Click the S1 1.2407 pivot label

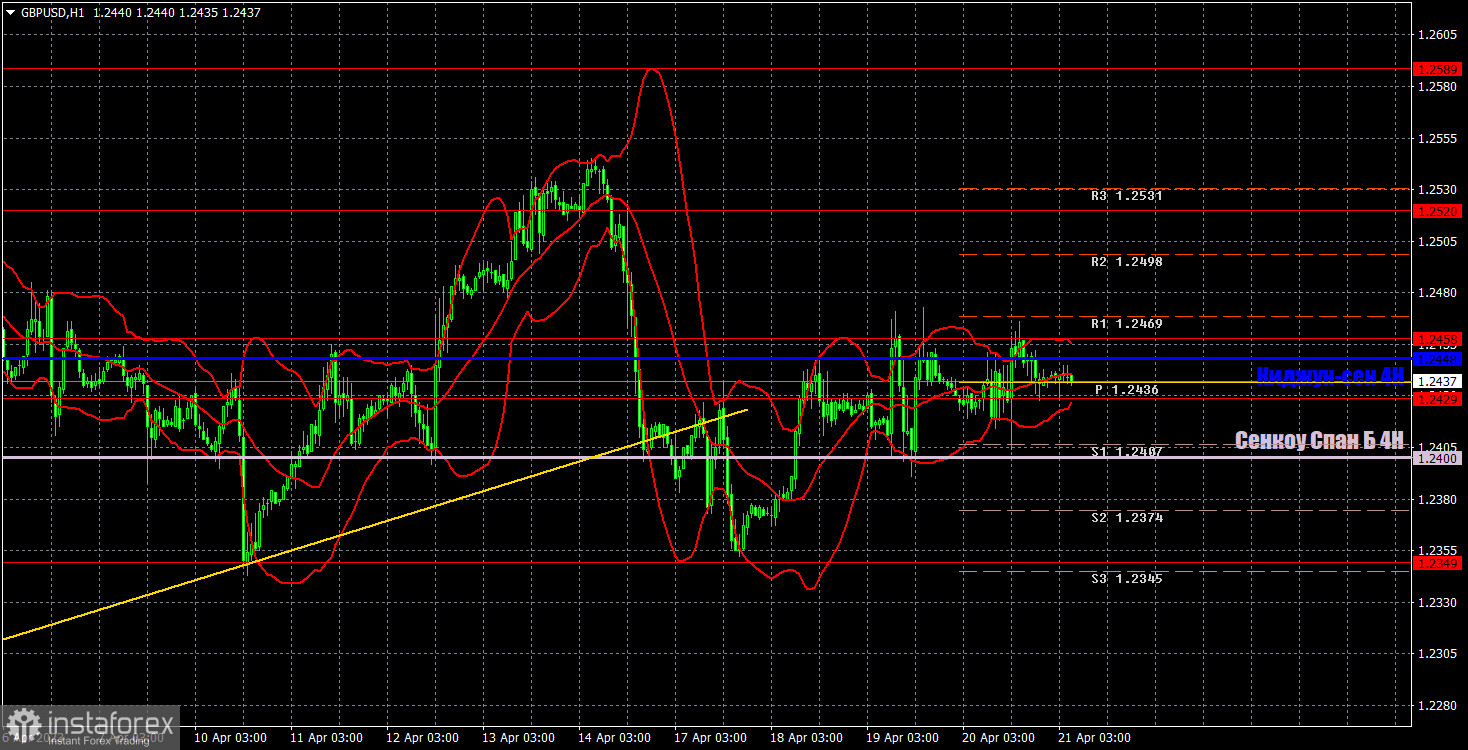click(1126, 452)
